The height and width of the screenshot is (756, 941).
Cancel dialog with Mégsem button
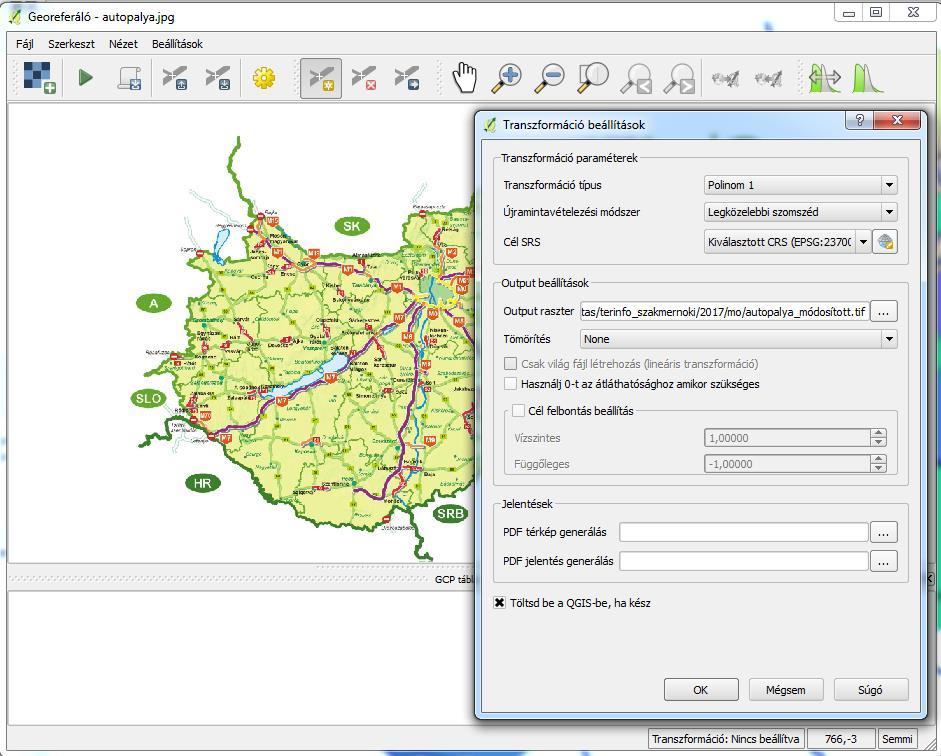(786, 689)
